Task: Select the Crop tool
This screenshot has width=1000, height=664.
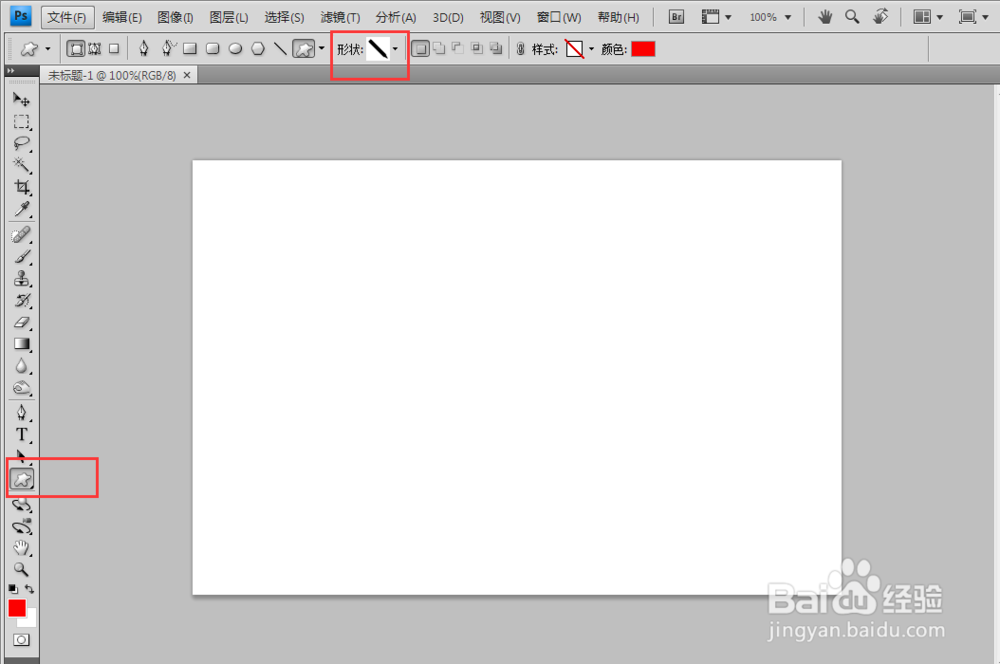Action: click(21, 187)
